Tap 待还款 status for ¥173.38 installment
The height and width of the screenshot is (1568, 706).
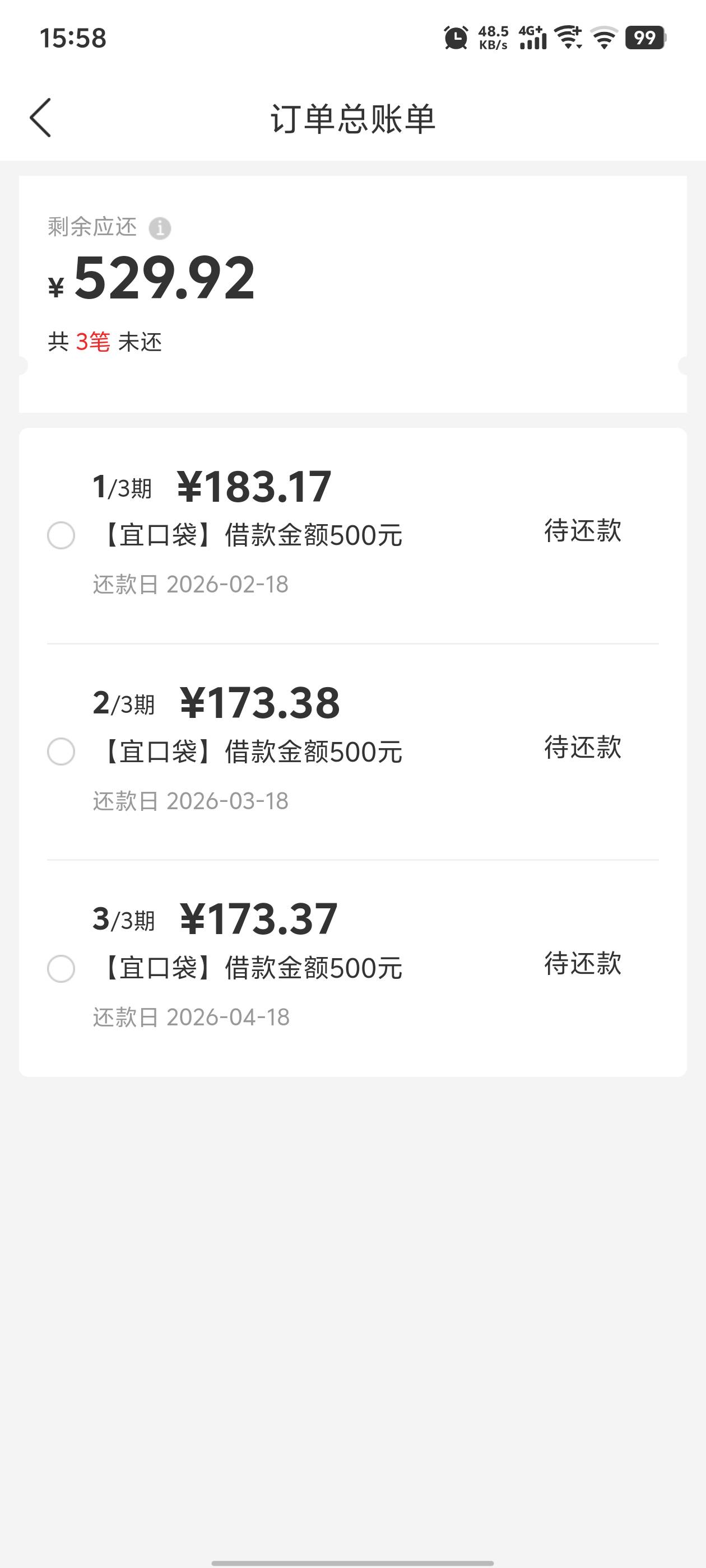(582, 747)
